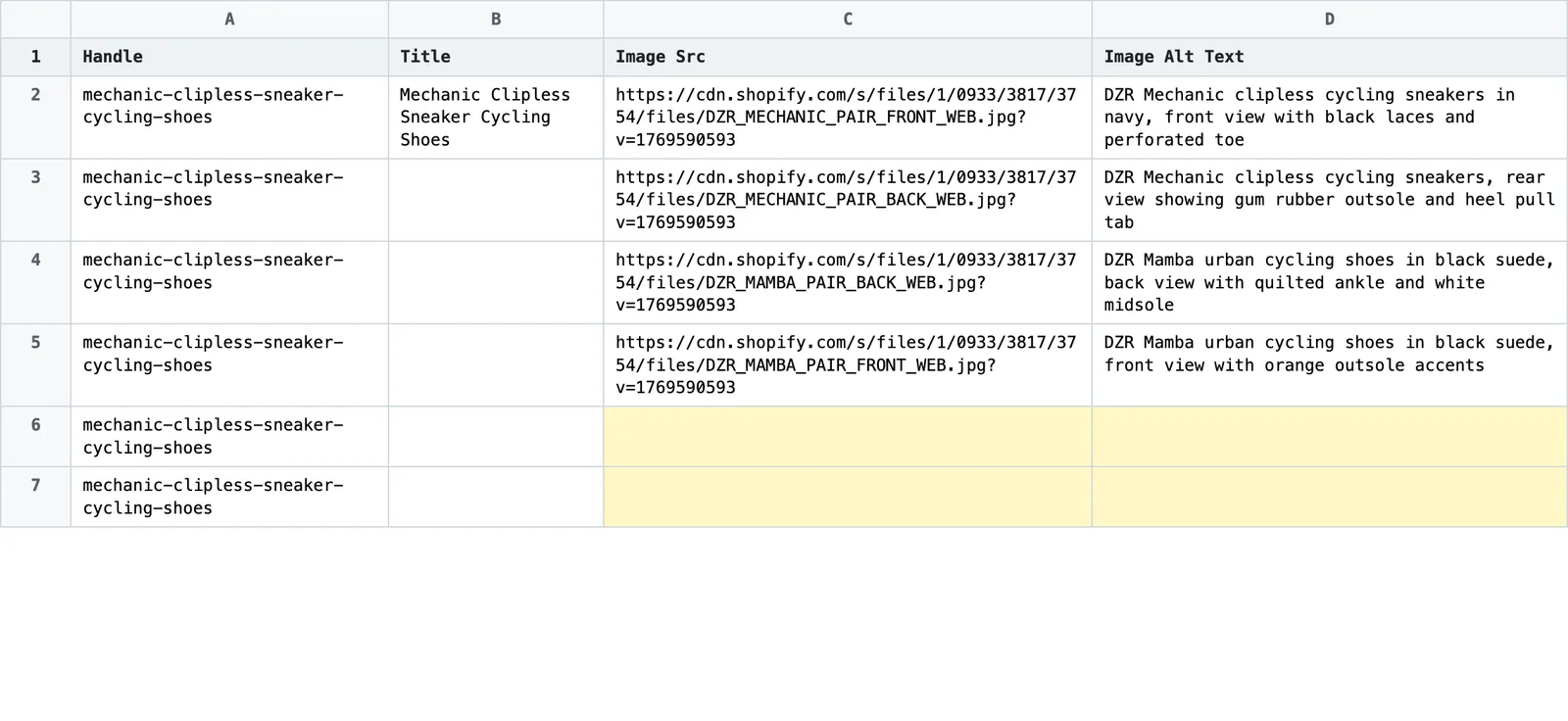Select the empty Title cell in row 5
The width and height of the screenshot is (1568, 721).
[x=496, y=365]
